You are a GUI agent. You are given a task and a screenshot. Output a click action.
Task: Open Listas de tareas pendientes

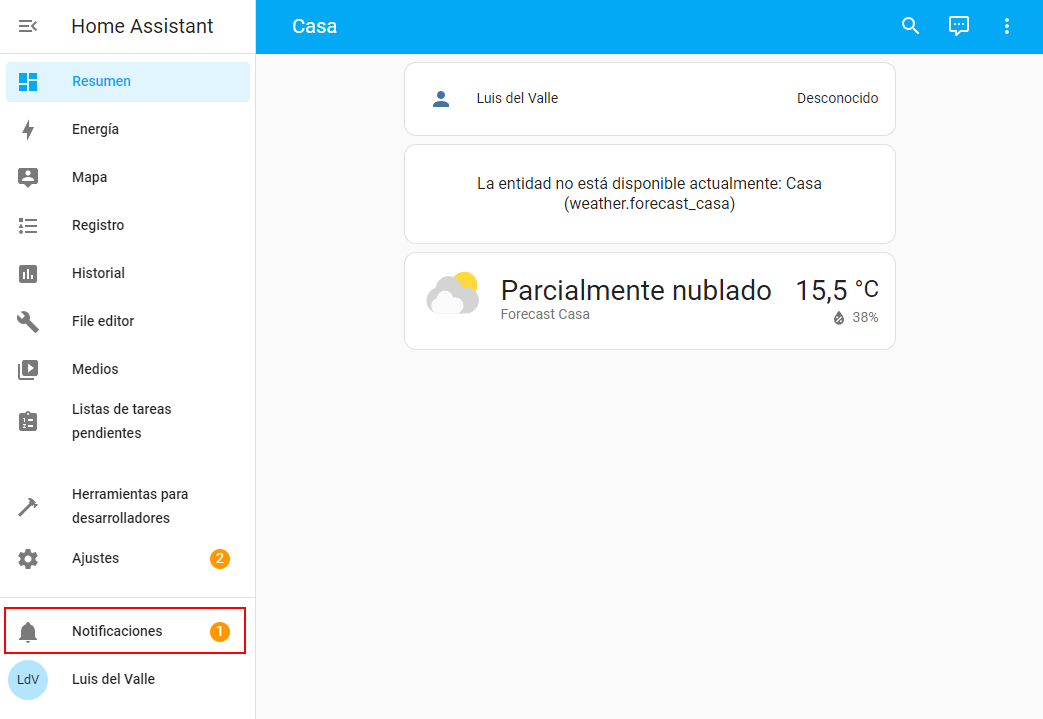[128, 421]
